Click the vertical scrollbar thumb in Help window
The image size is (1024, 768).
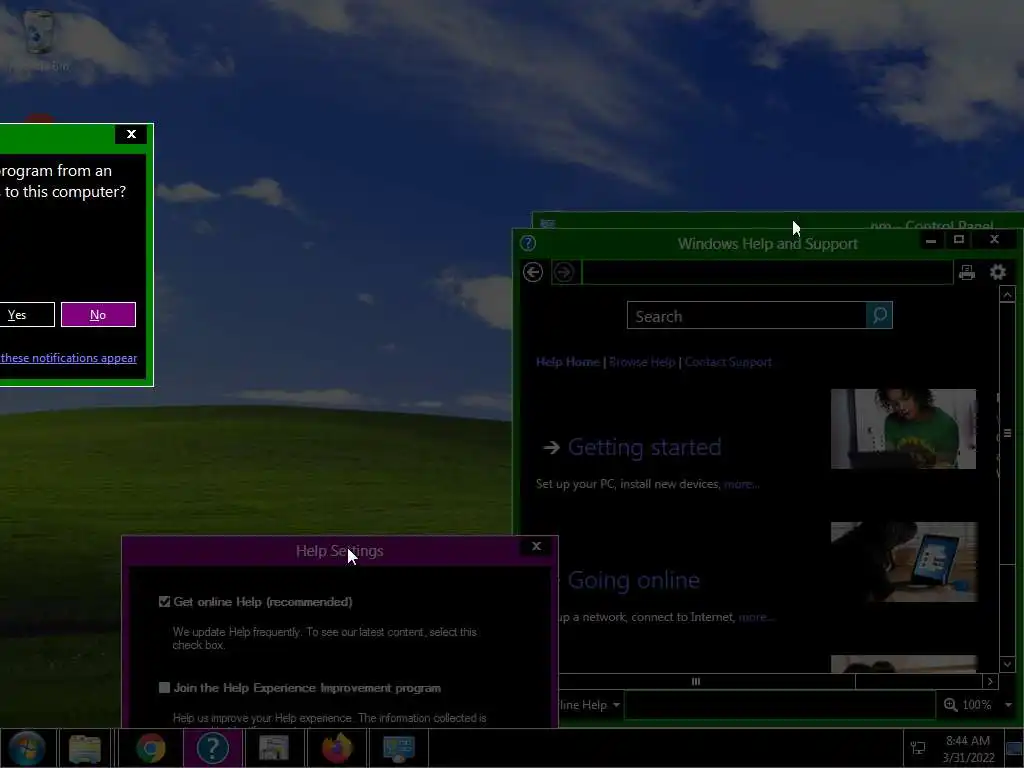[x=1007, y=433]
